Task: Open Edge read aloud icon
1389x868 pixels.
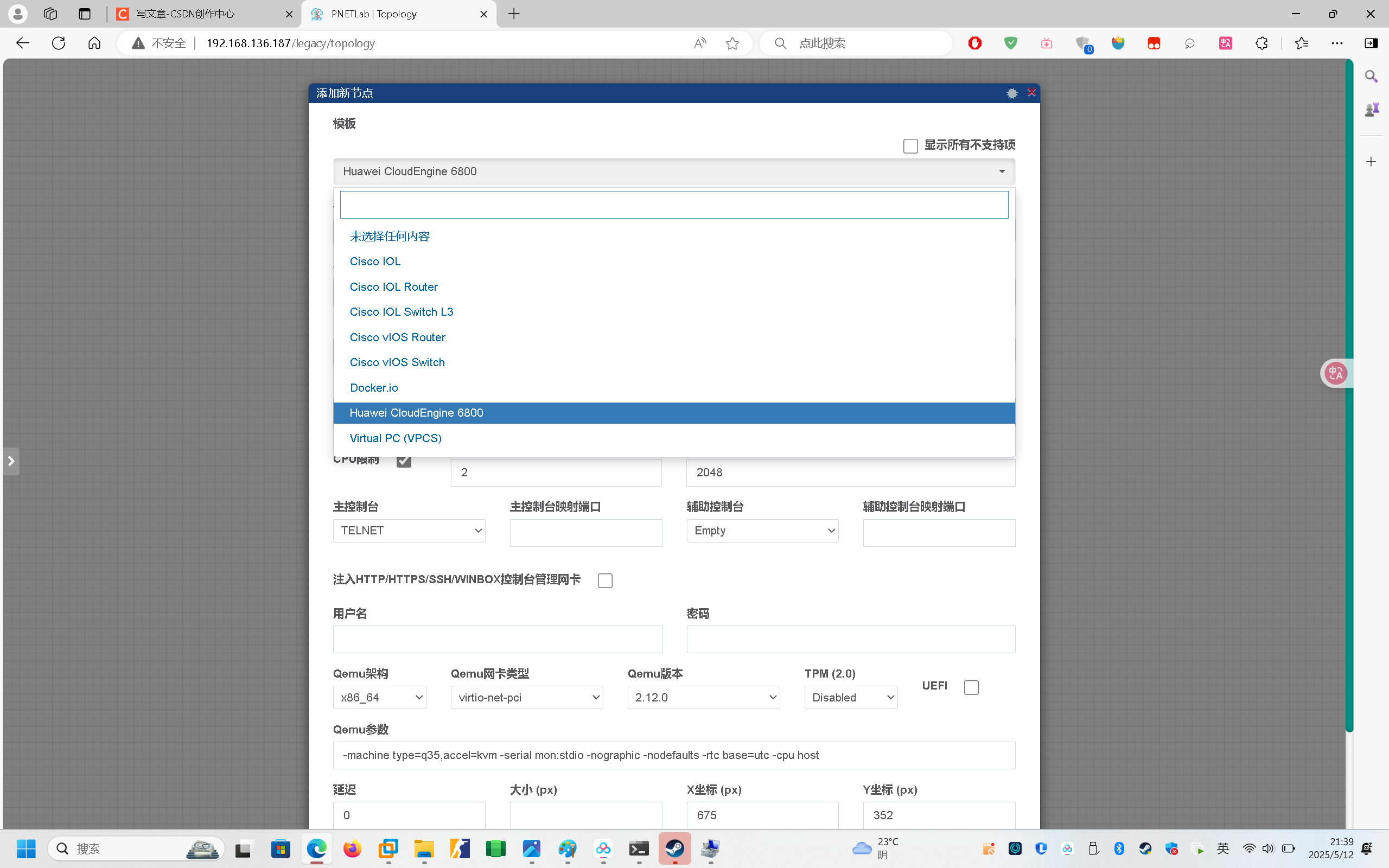Action: click(700, 43)
